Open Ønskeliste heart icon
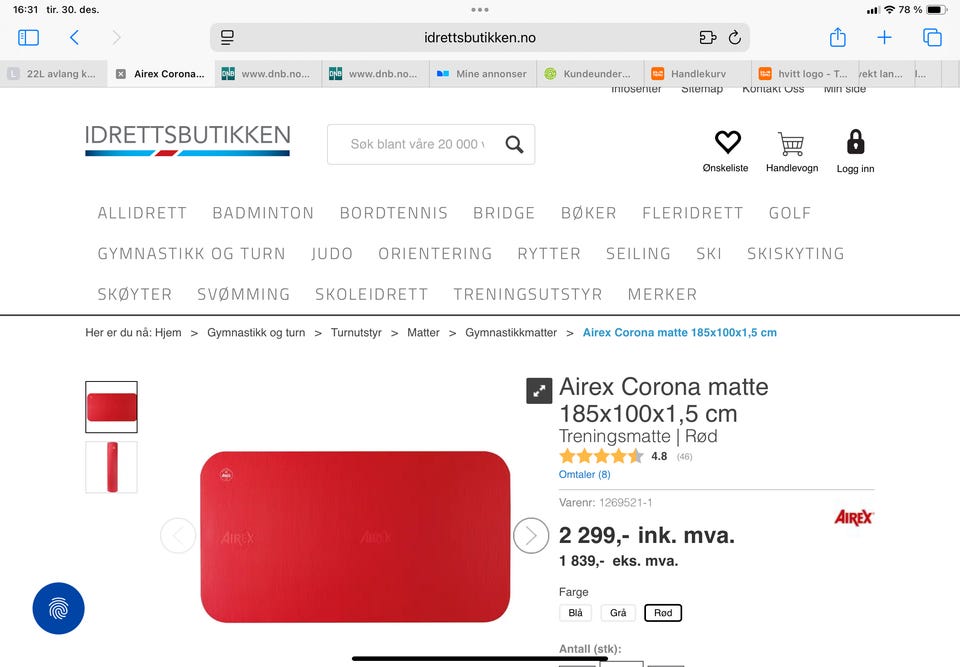 (x=727, y=141)
